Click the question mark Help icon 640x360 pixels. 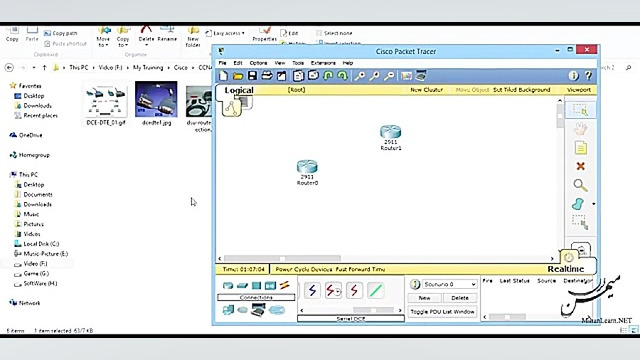point(588,76)
